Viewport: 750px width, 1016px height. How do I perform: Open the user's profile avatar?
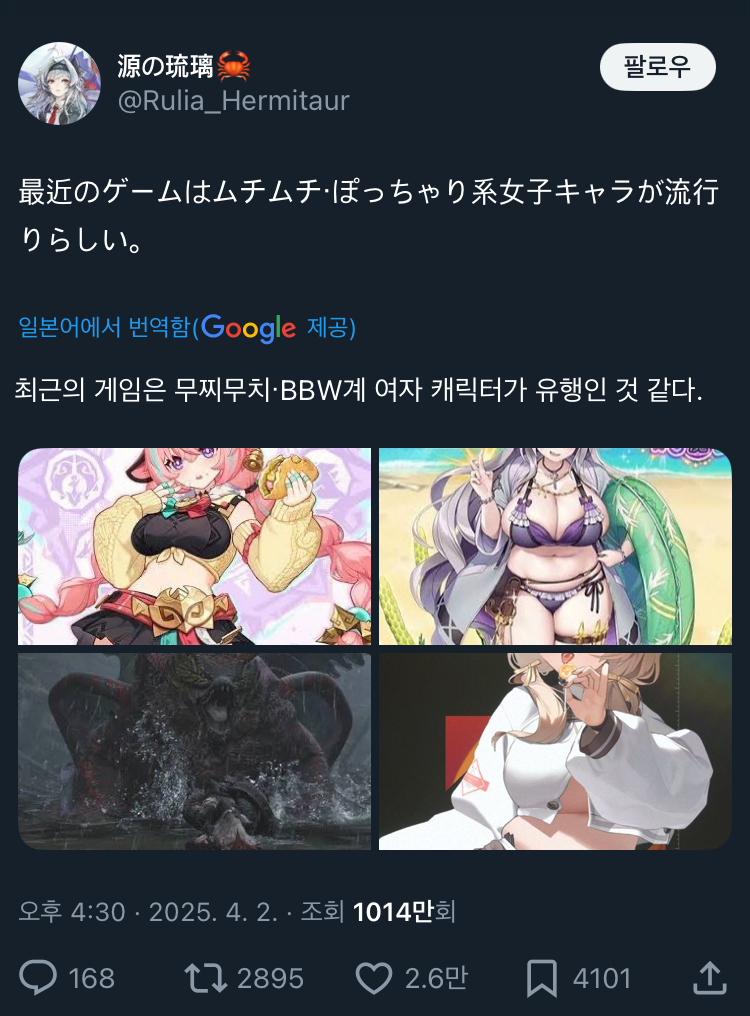point(59,84)
